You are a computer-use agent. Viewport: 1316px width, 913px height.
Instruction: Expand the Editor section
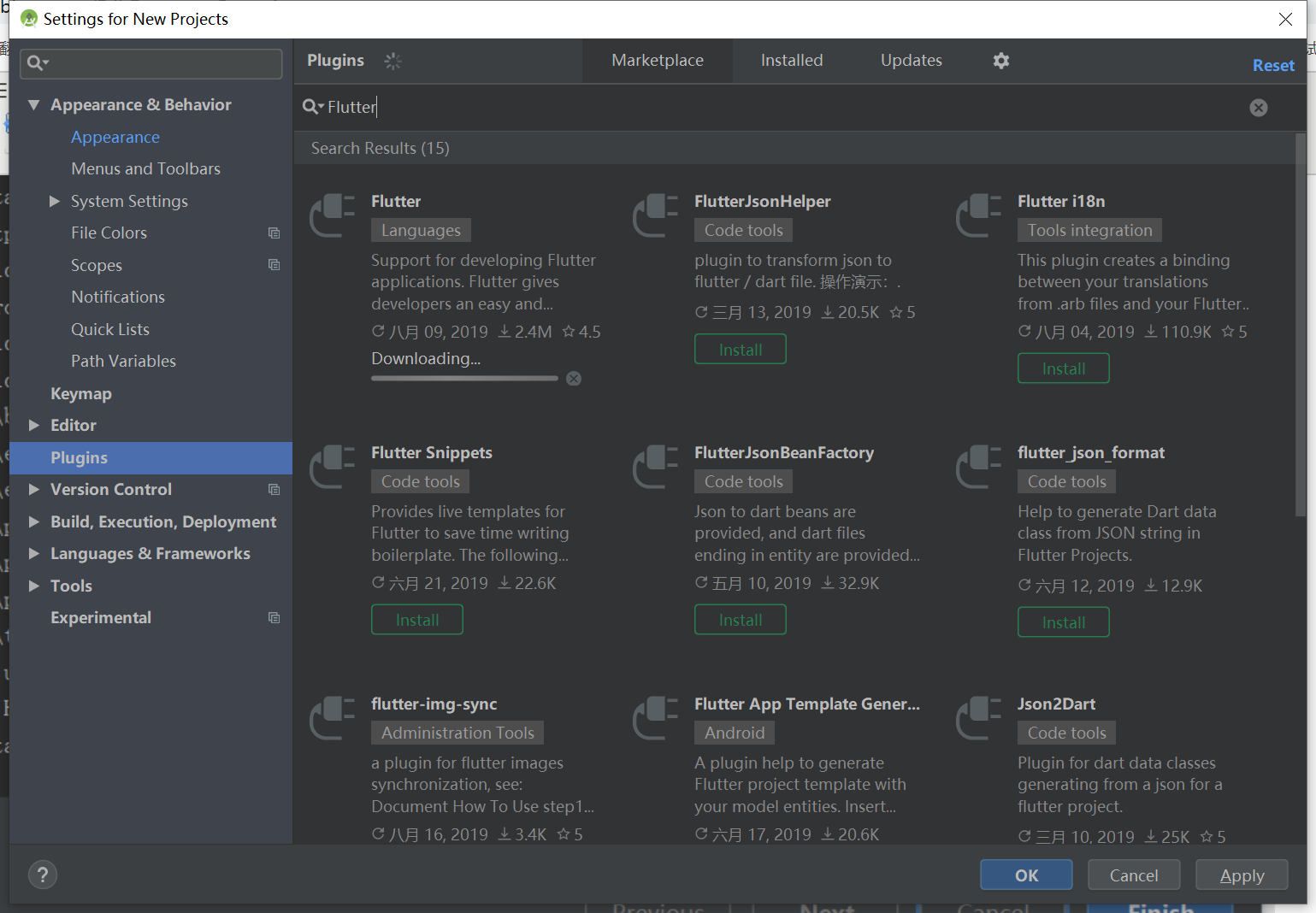34,426
